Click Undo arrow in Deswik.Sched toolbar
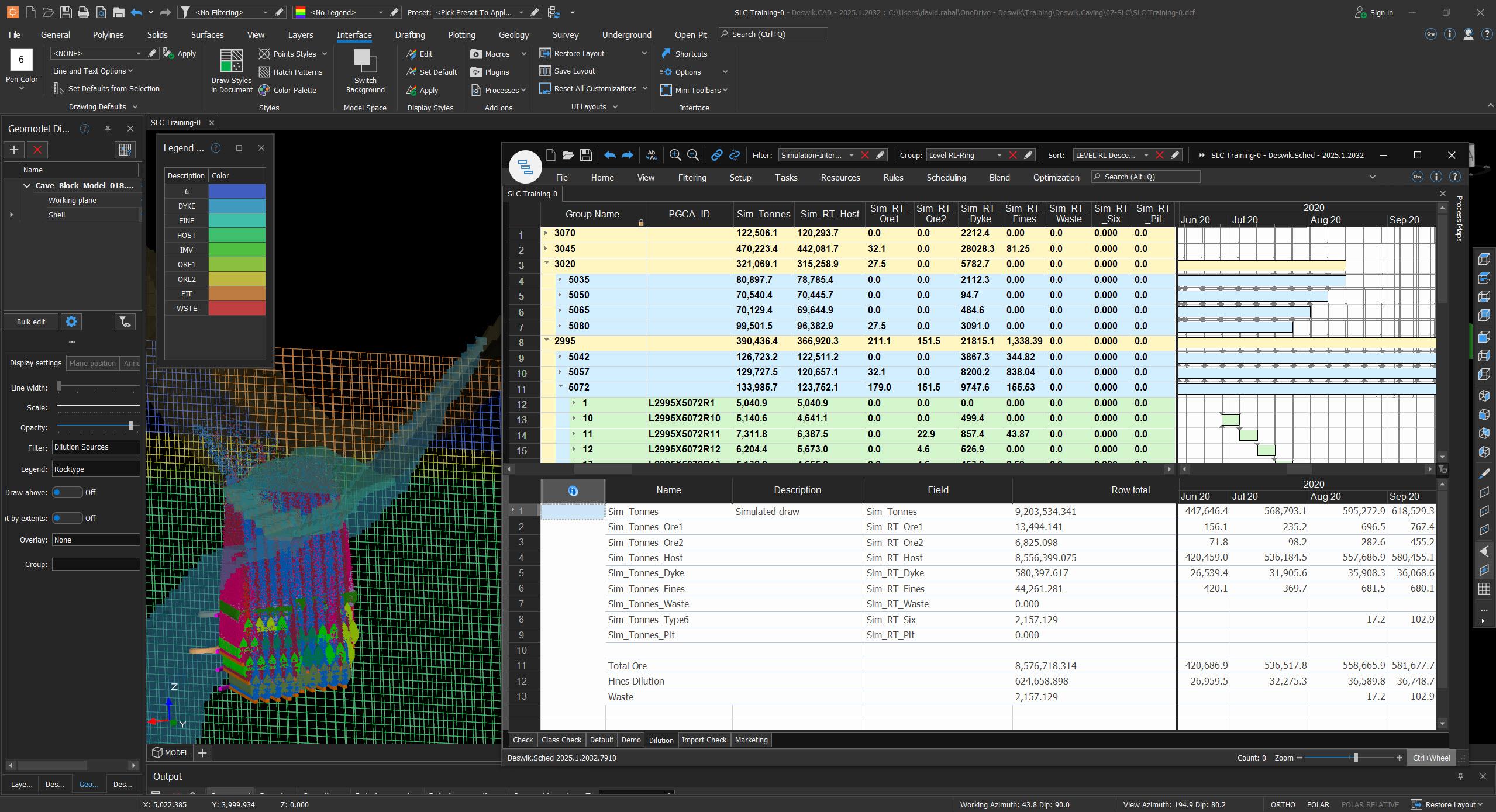 pyautogui.click(x=609, y=155)
